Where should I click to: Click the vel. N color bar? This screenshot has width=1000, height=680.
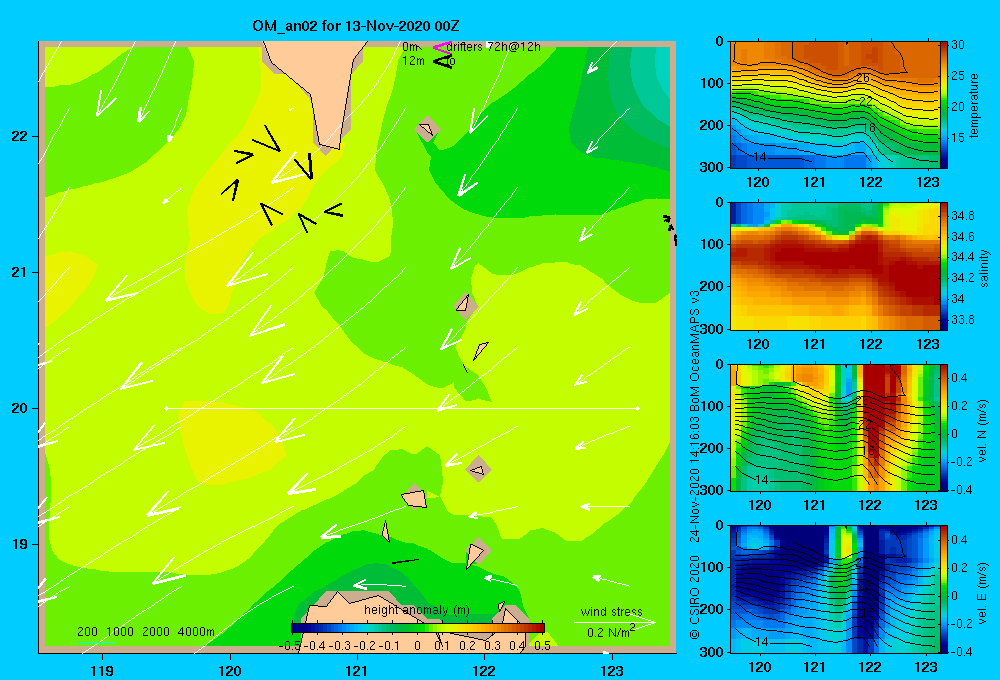pos(944,428)
